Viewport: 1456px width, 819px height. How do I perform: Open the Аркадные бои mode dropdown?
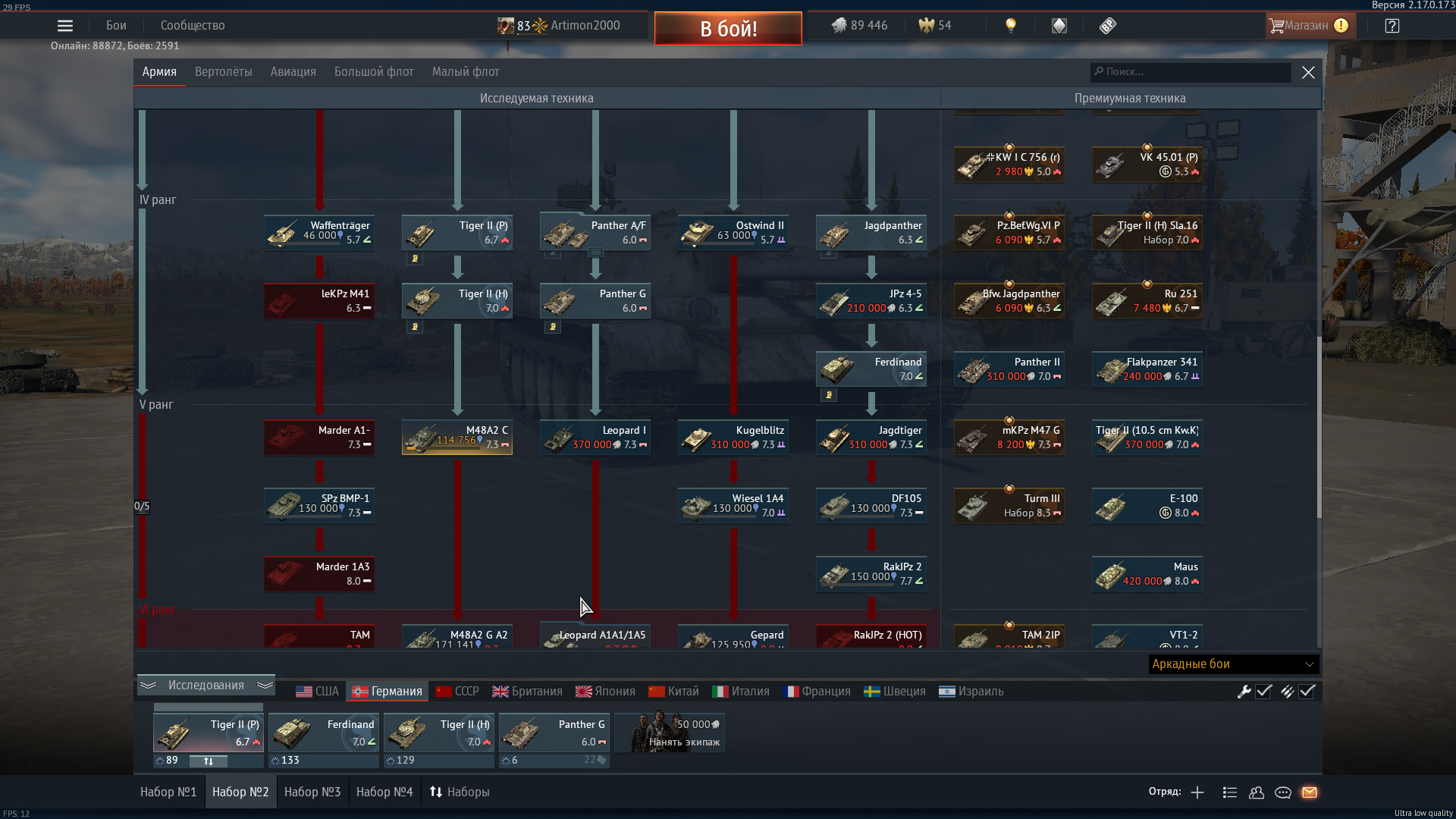[x=1234, y=664]
